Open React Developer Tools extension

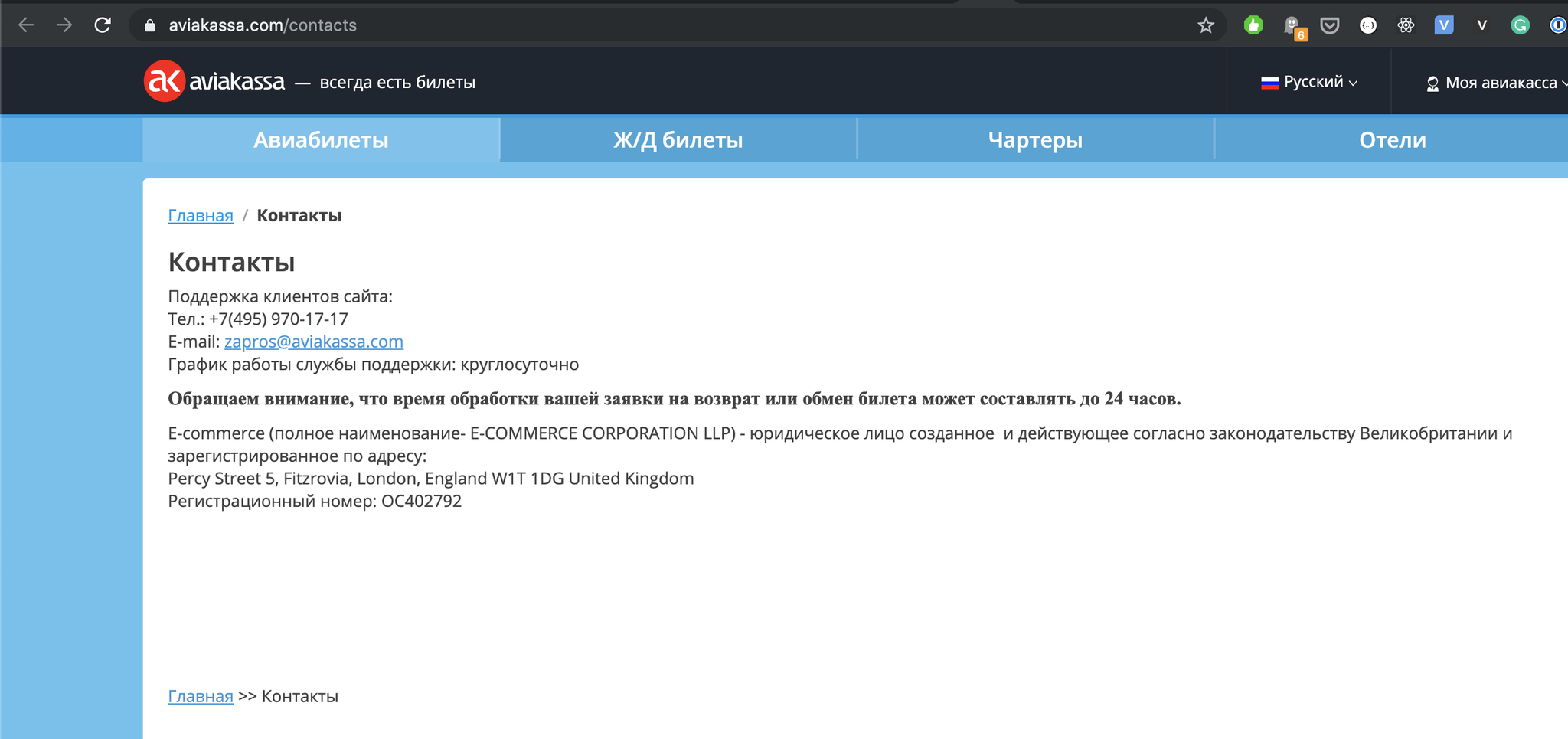click(x=1406, y=25)
